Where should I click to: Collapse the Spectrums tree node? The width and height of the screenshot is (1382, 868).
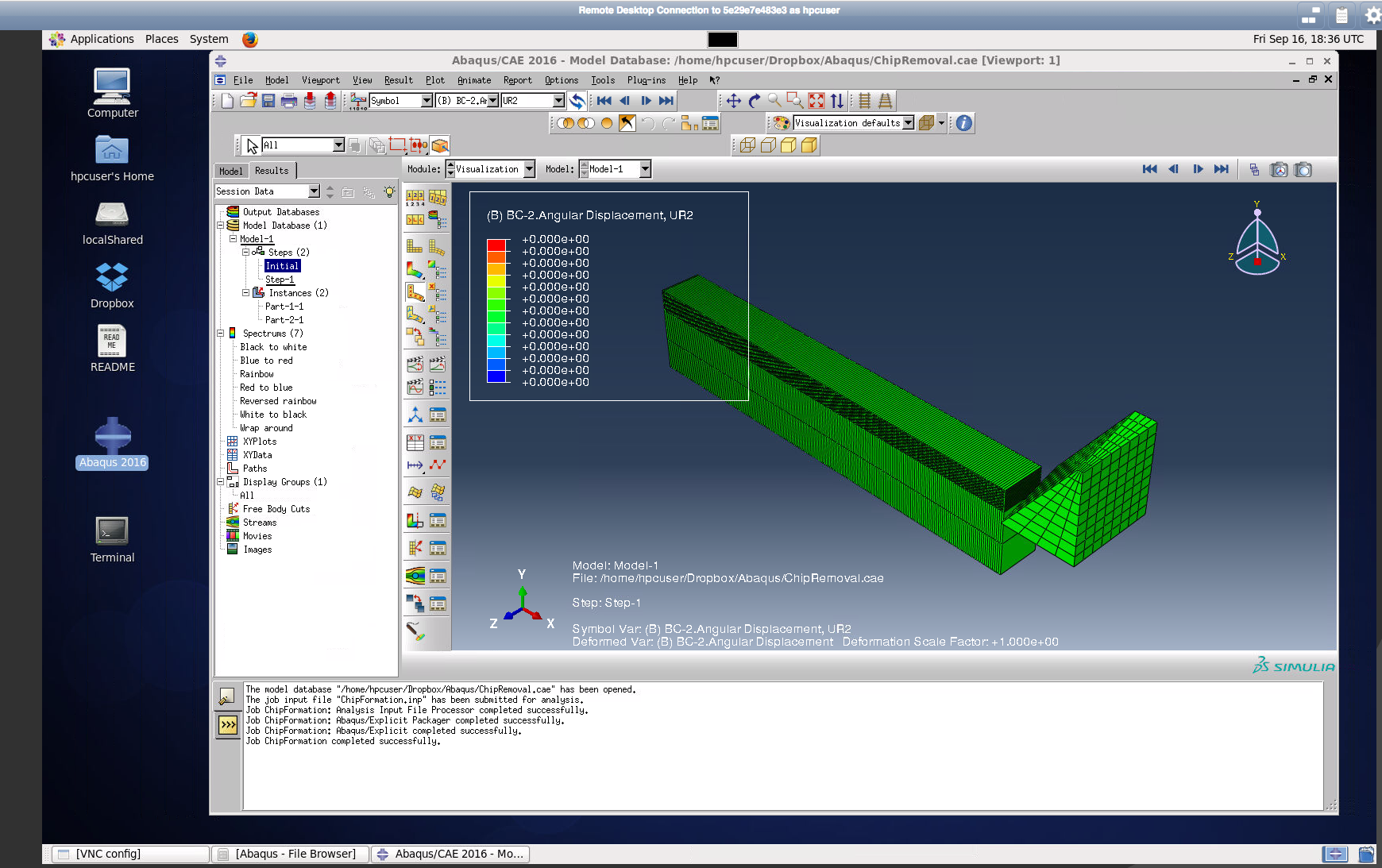click(x=221, y=334)
